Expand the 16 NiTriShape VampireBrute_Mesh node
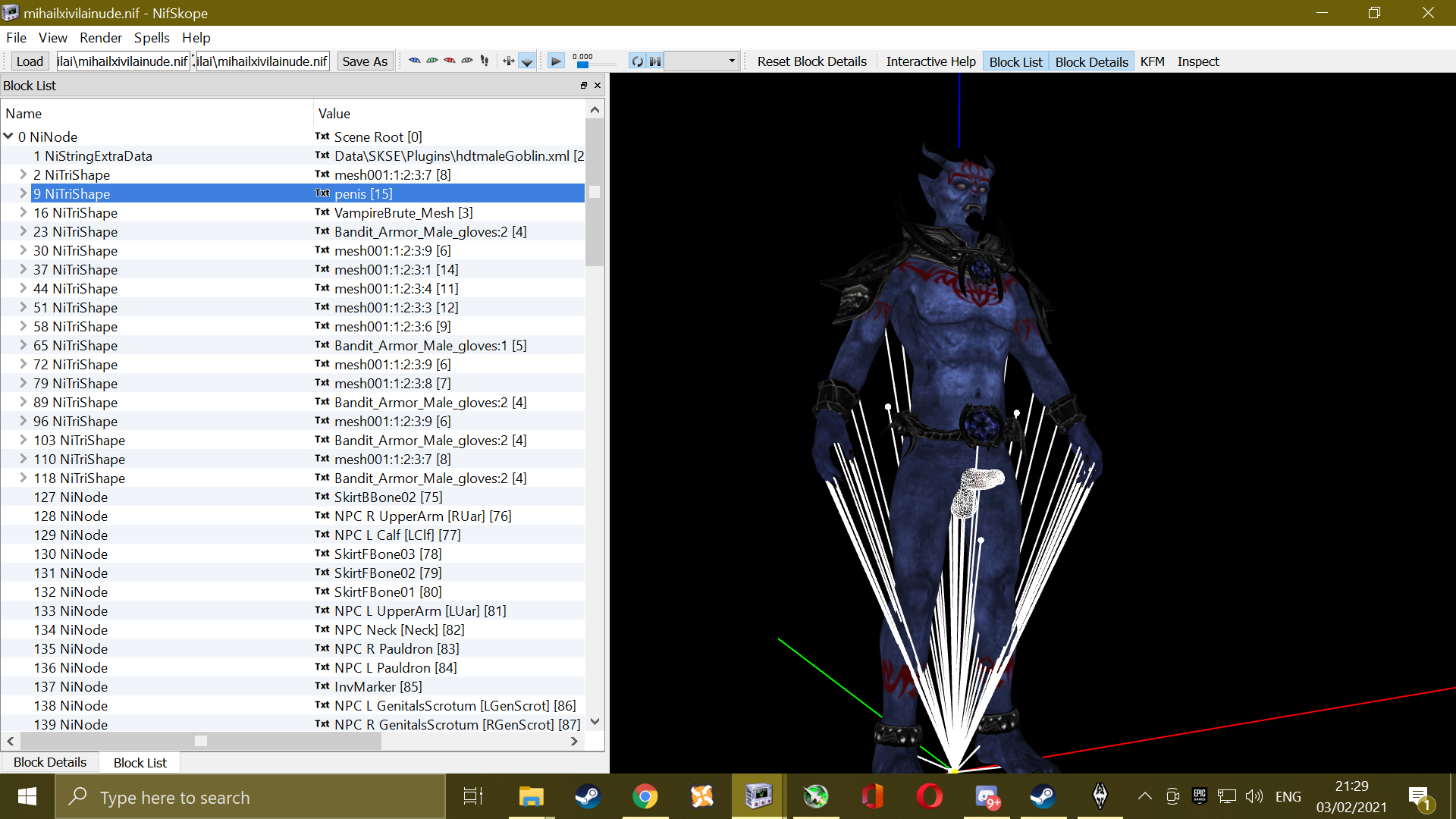The width and height of the screenshot is (1456, 819). (x=23, y=212)
